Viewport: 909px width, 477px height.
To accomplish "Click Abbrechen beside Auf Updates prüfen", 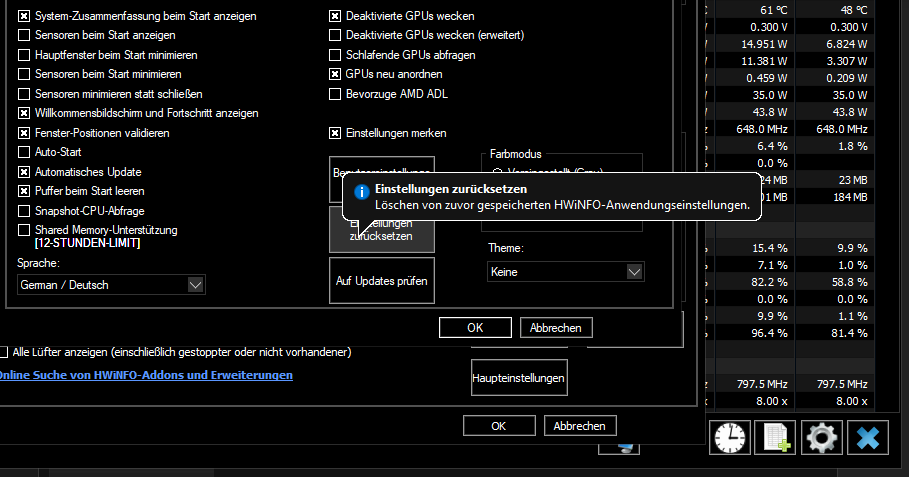I will [555, 327].
